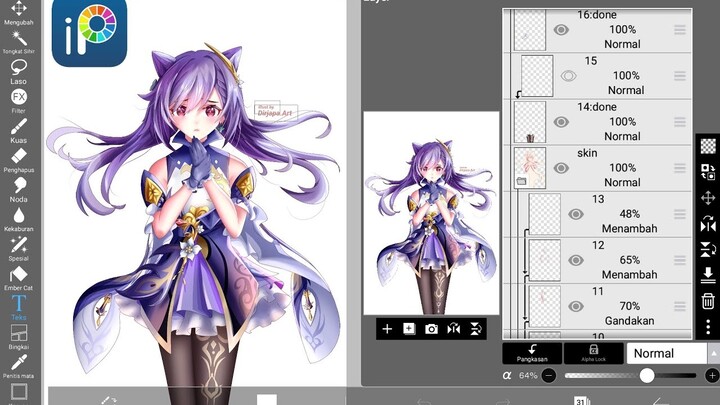
Task: Click the opacity slider handle
Action: tap(647, 376)
